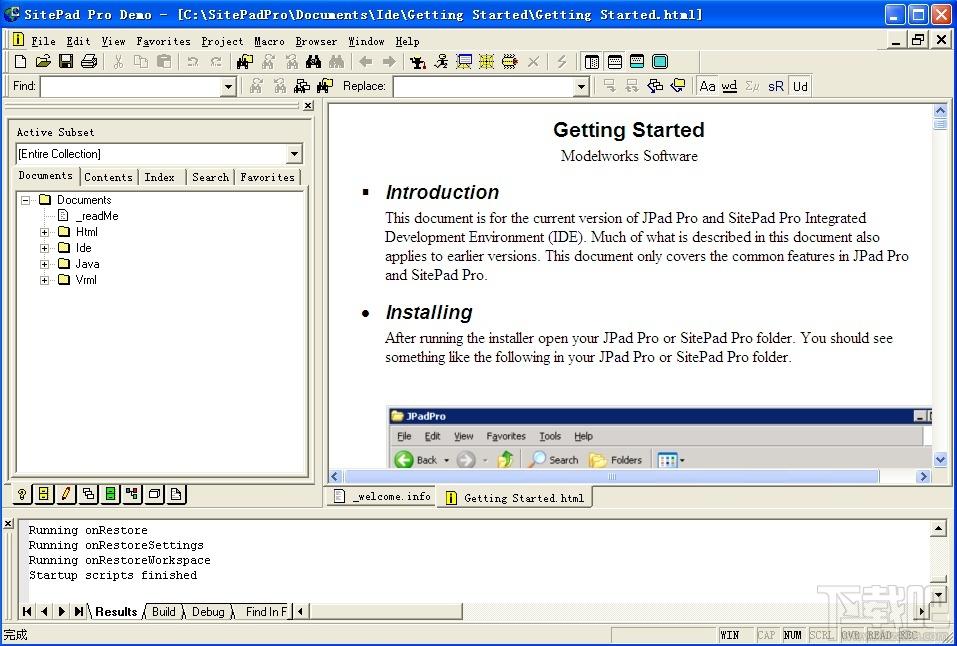Open a file with the folder icon

[x=43, y=61]
